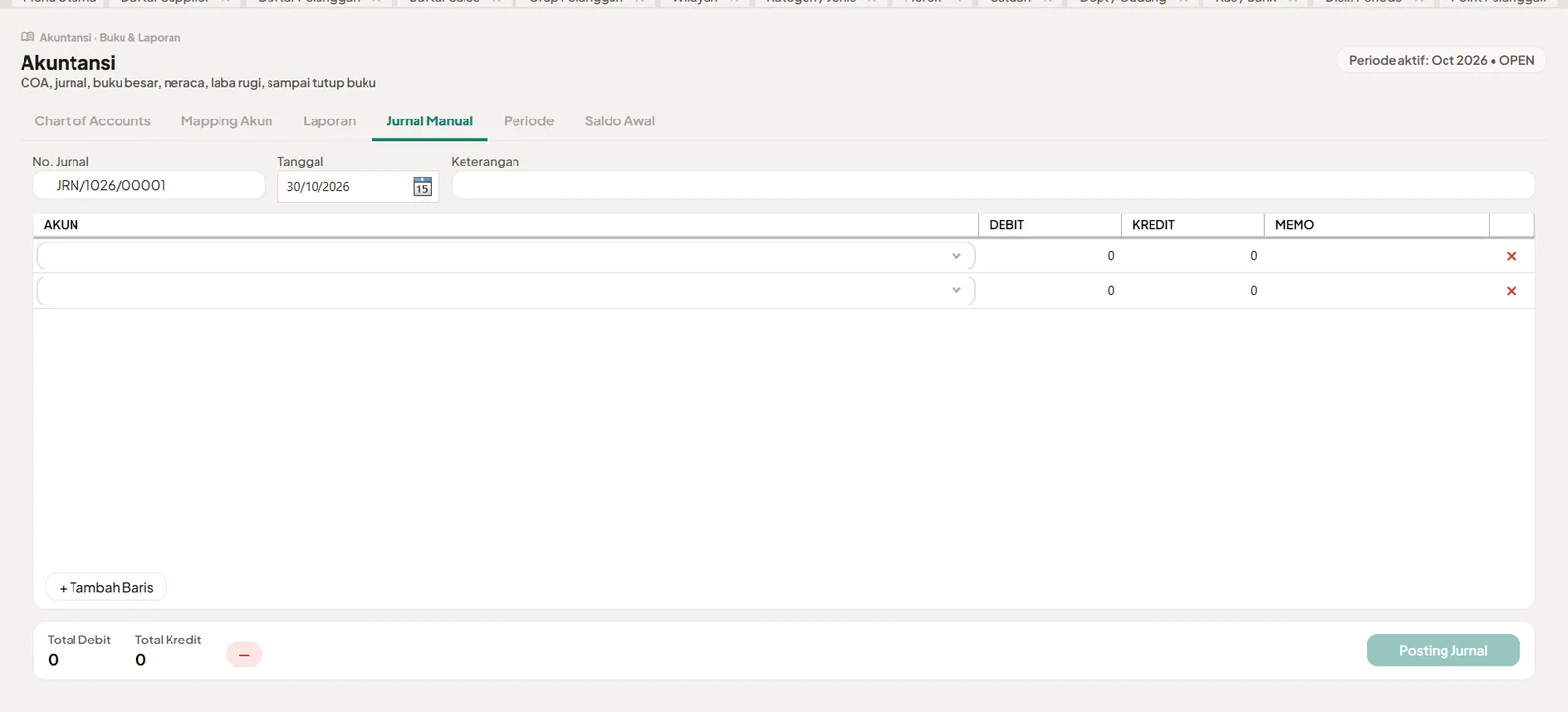
Task: Switch to Chart of Accounts tab
Action: tap(93, 120)
